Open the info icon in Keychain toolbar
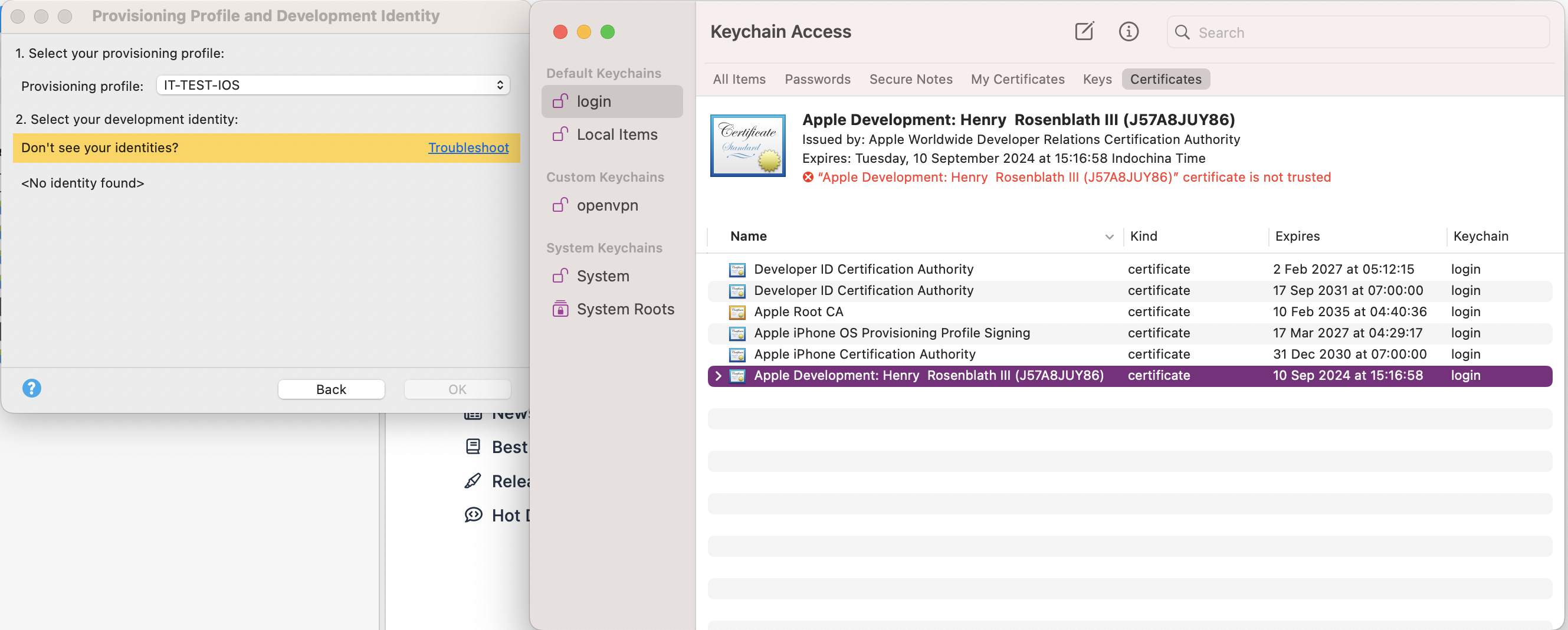This screenshot has height=630, width=1568. click(x=1128, y=32)
